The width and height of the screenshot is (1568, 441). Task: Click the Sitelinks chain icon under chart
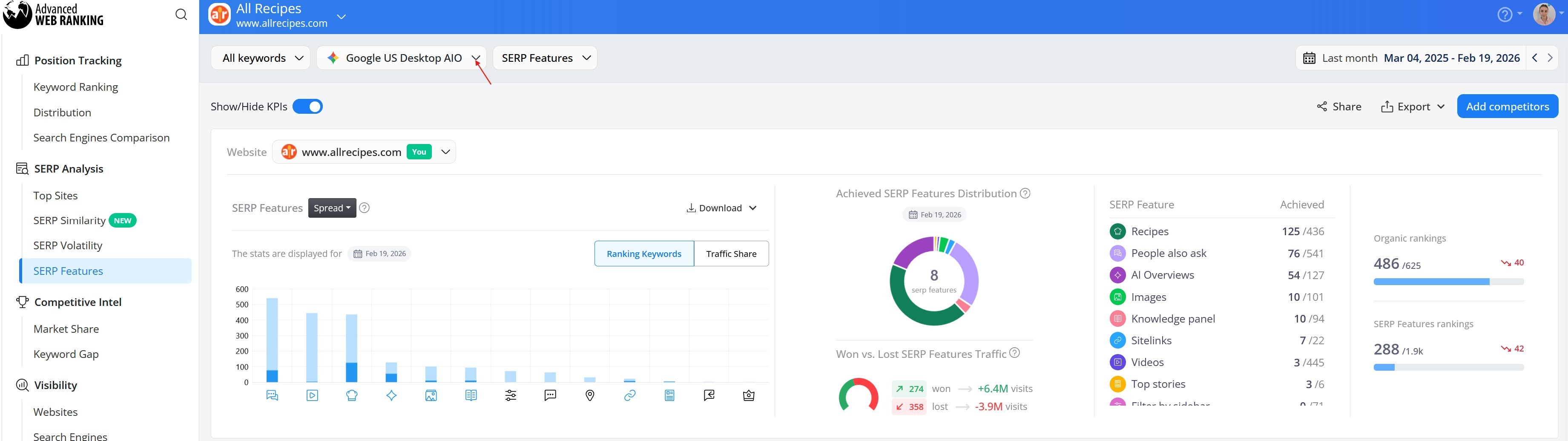630,395
